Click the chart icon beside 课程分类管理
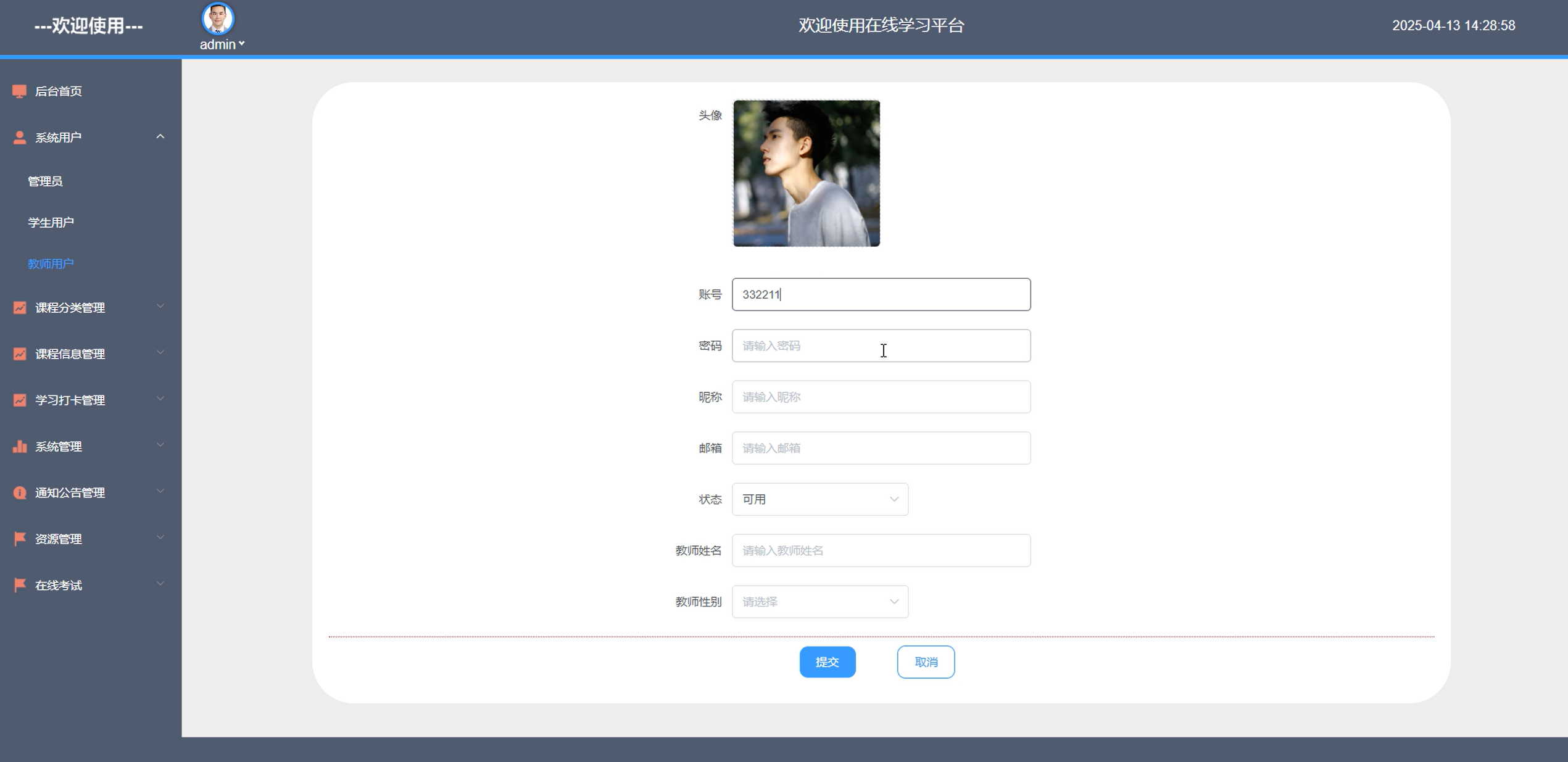The image size is (1568, 762). click(19, 307)
